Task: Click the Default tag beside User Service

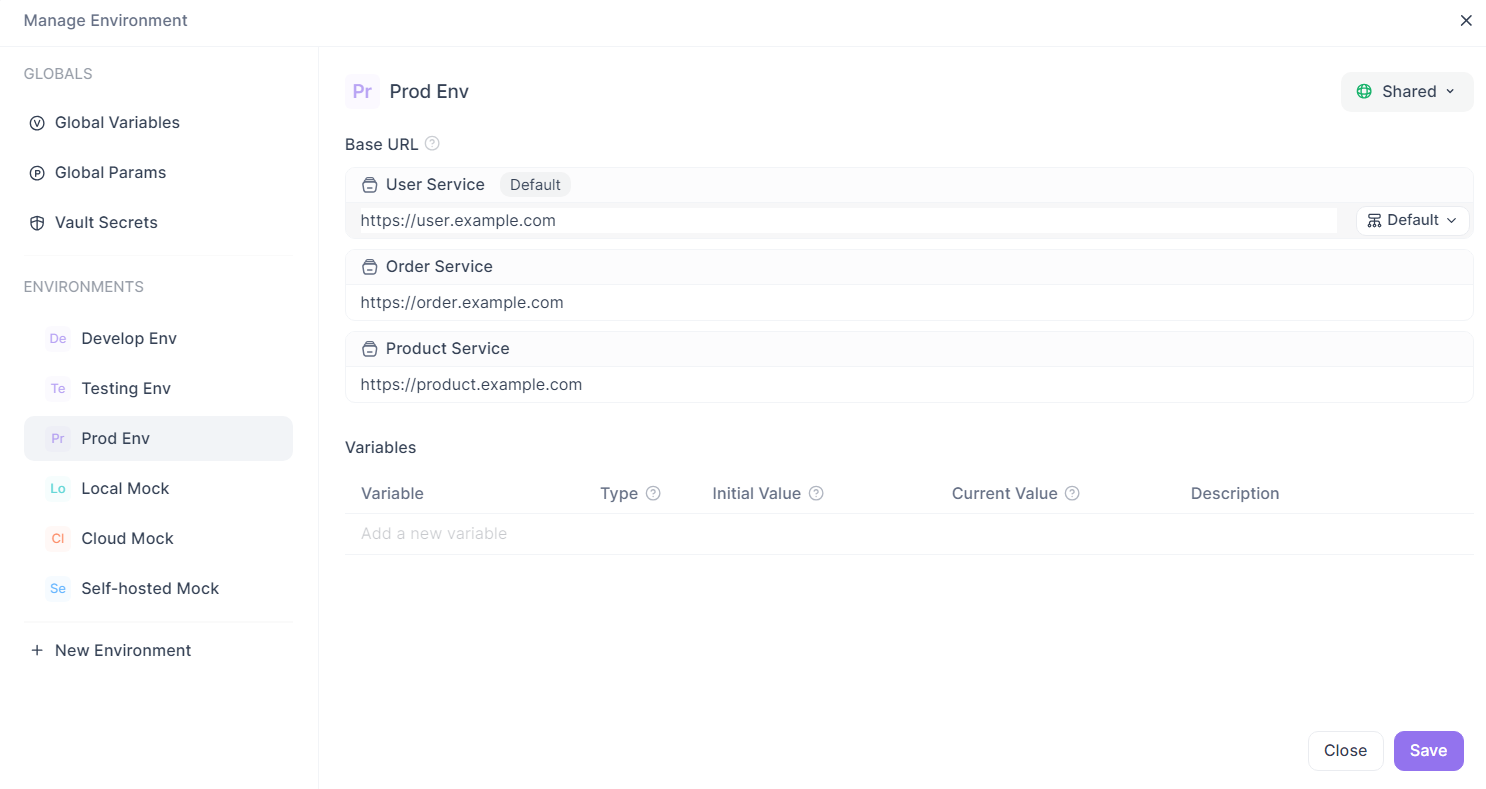Action: coord(535,185)
